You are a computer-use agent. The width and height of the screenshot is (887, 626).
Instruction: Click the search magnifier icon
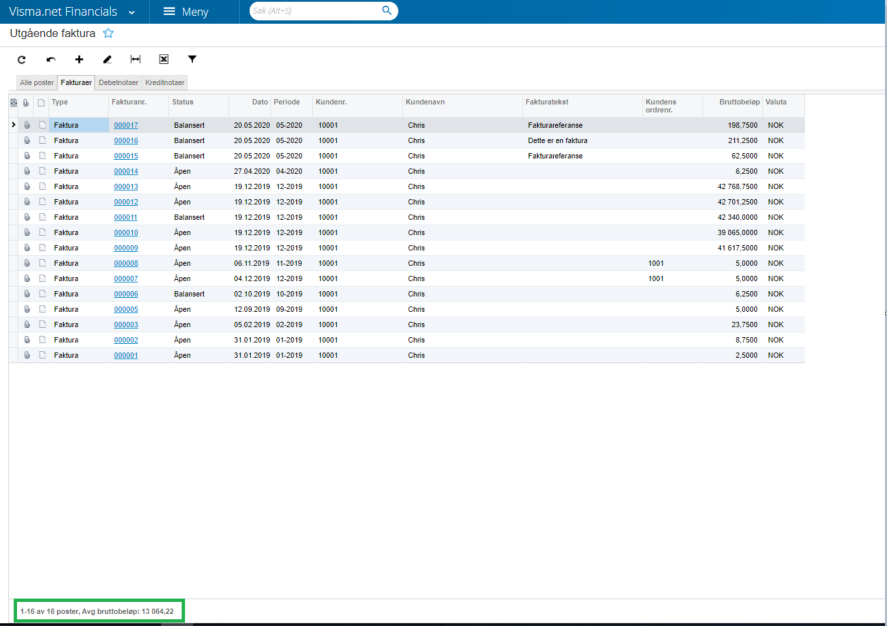pos(387,11)
